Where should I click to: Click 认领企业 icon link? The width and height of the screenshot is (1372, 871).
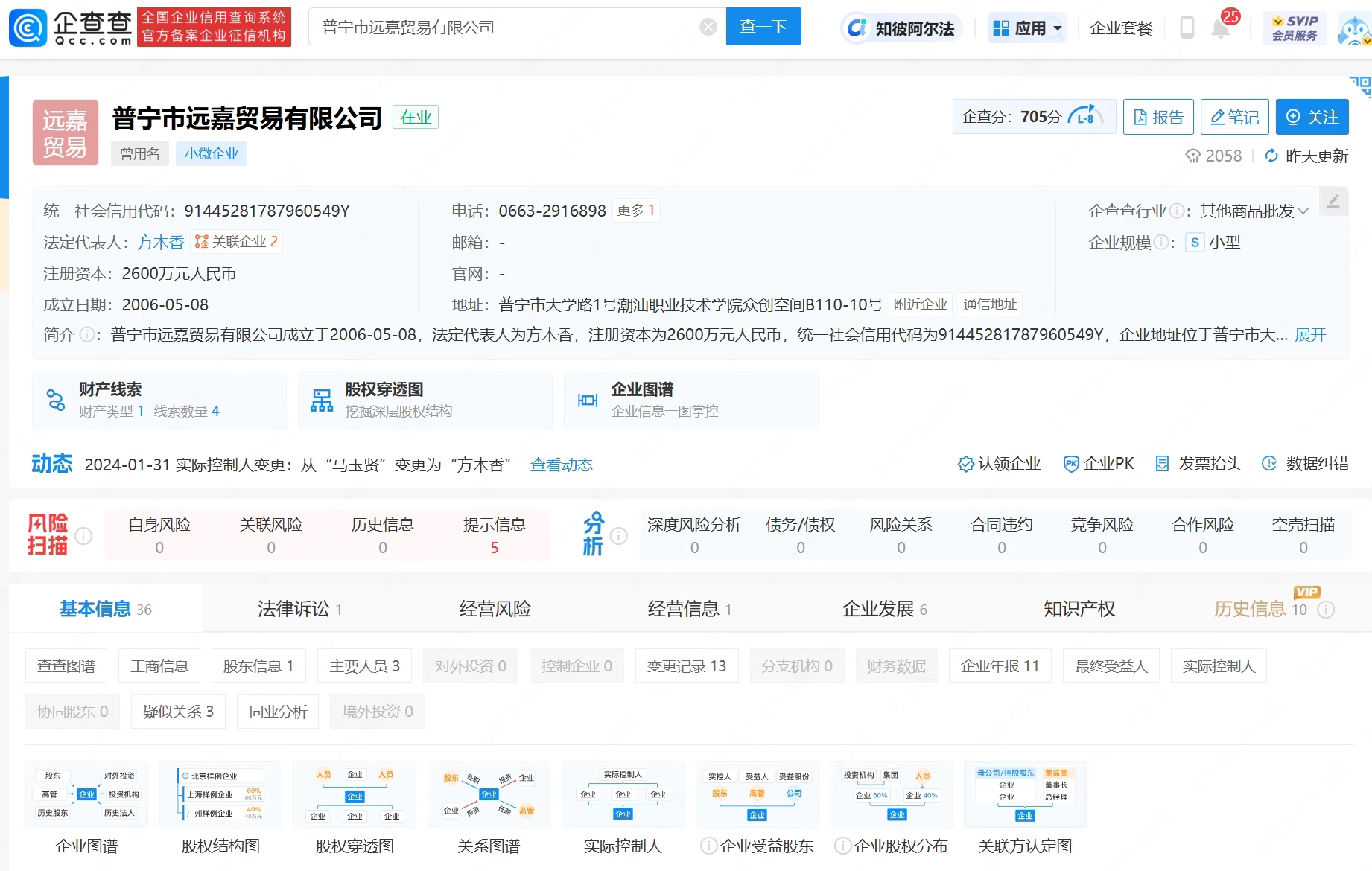click(x=999, y=464)
